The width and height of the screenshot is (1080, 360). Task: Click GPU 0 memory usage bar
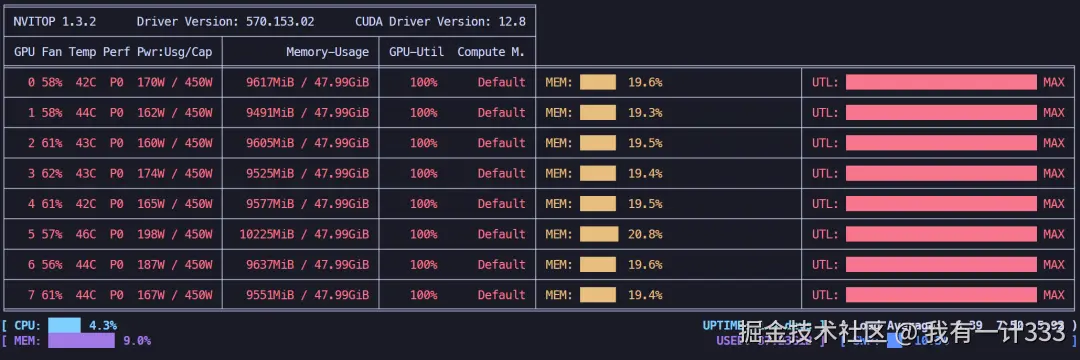tap(597, 83)
